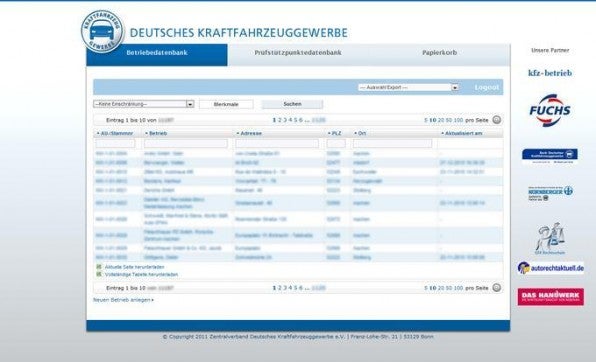This screenshot has width=596, height=362.
Task: Focus the AU-Stammnr filter field
Action: coord(115,143)
